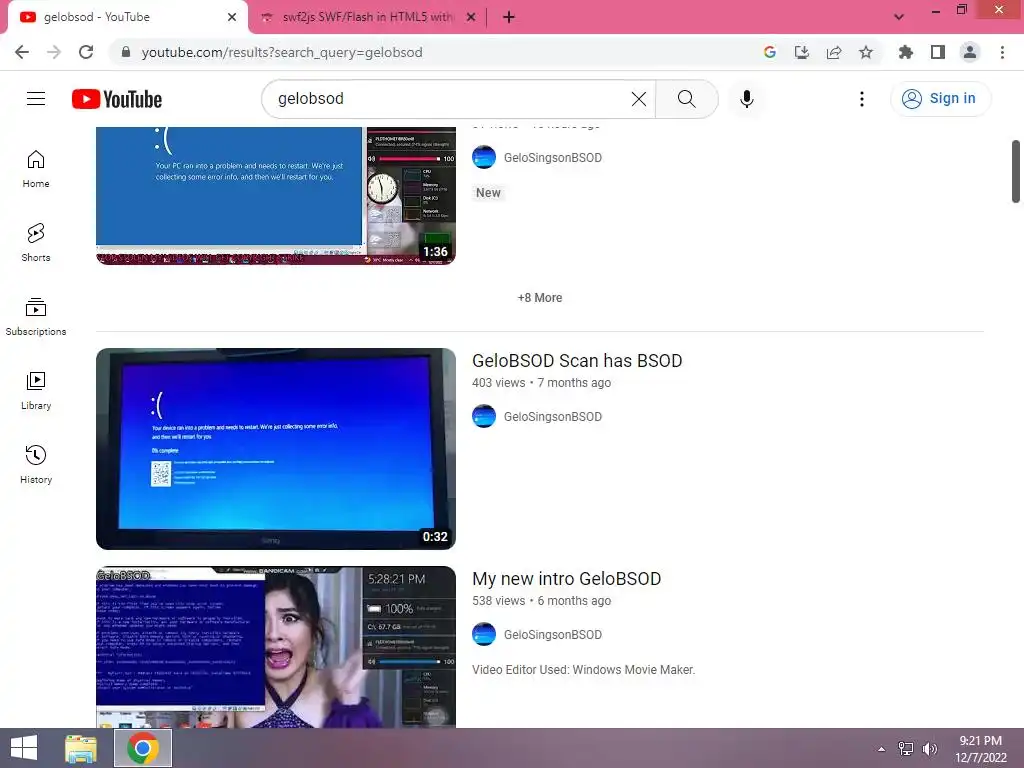View site info via lock icon
This screenshot has width=1024, height=768.
pos(126,52)
